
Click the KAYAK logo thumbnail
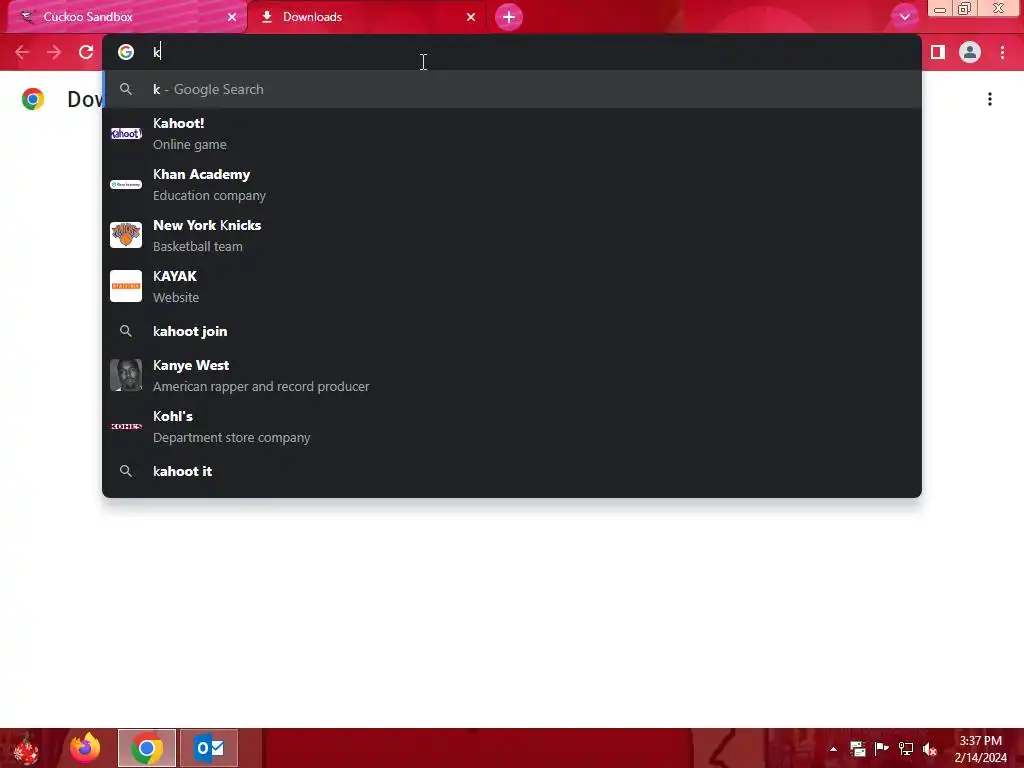tap(126, 286)
